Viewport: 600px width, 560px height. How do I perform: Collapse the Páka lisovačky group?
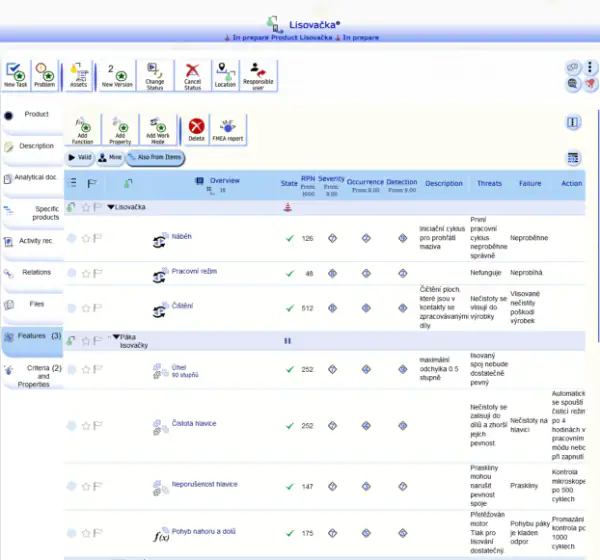coord(116,338)
